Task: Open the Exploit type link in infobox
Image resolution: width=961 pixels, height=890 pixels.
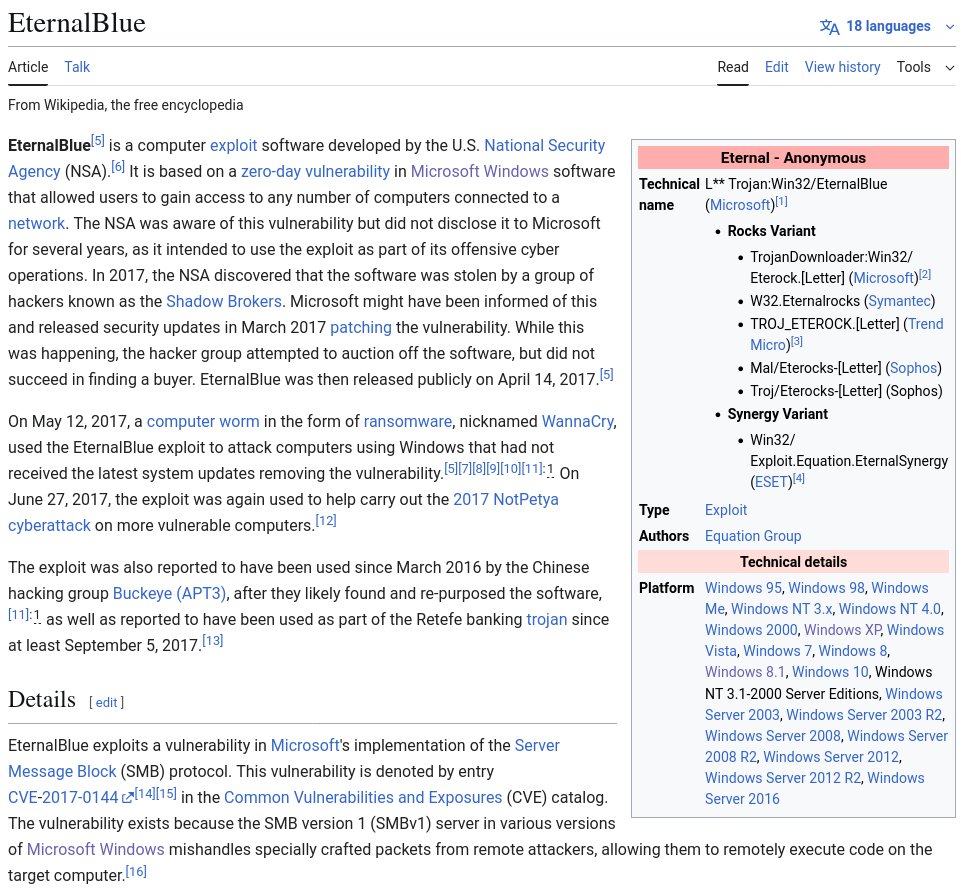Action: (x=726, y=510)
